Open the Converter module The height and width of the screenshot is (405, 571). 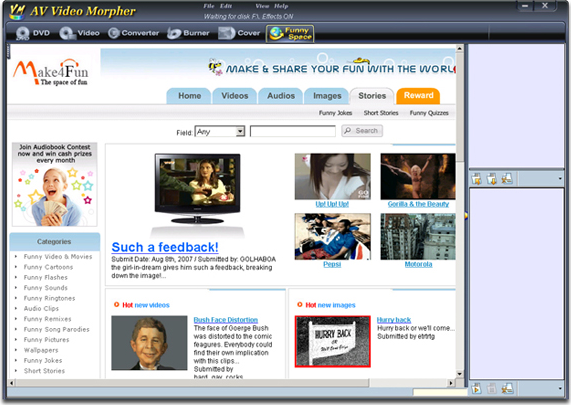point(133,33)
